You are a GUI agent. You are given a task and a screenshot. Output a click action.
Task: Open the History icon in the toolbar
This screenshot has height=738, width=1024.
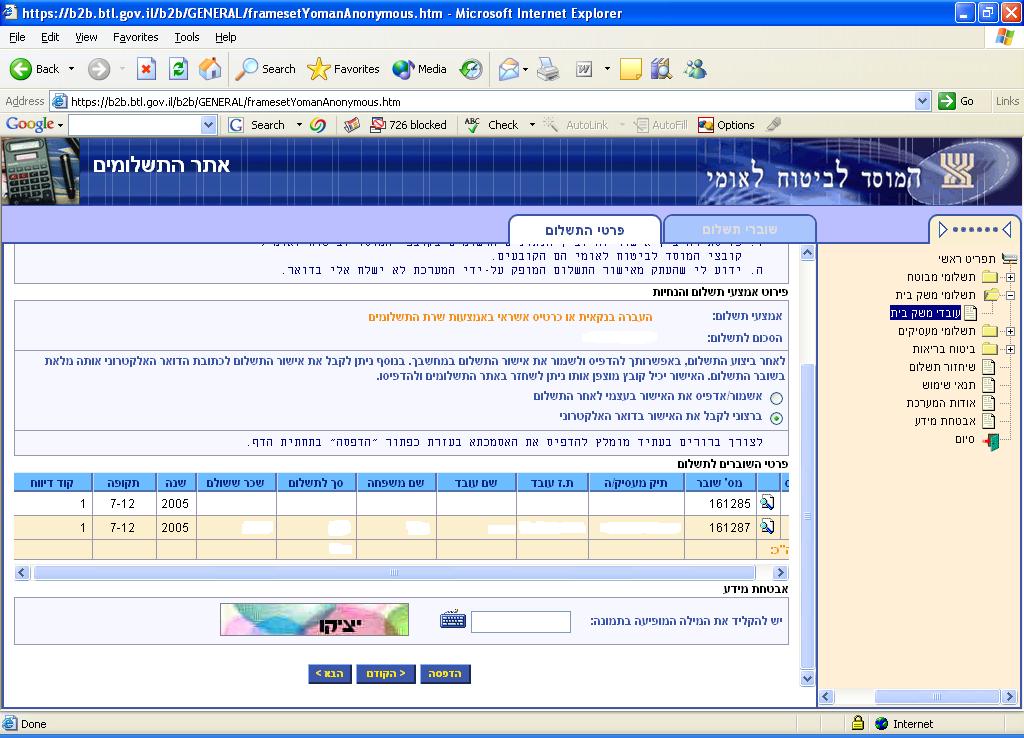(x=471, y=69)
